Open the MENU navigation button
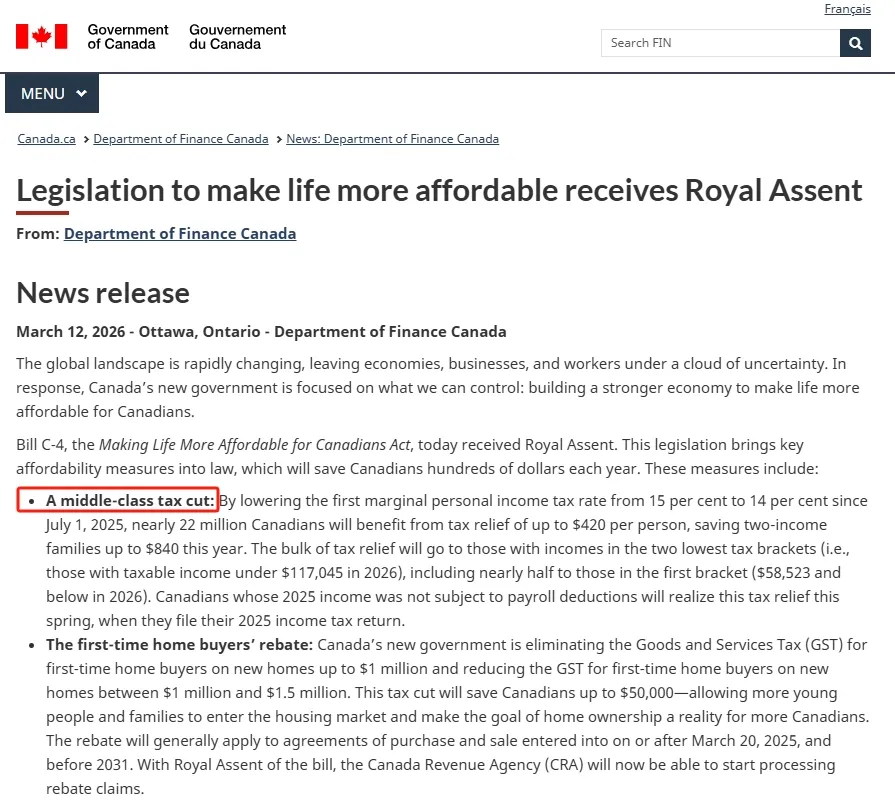Screen dimensions: 895x801 [x=52, y=94]
